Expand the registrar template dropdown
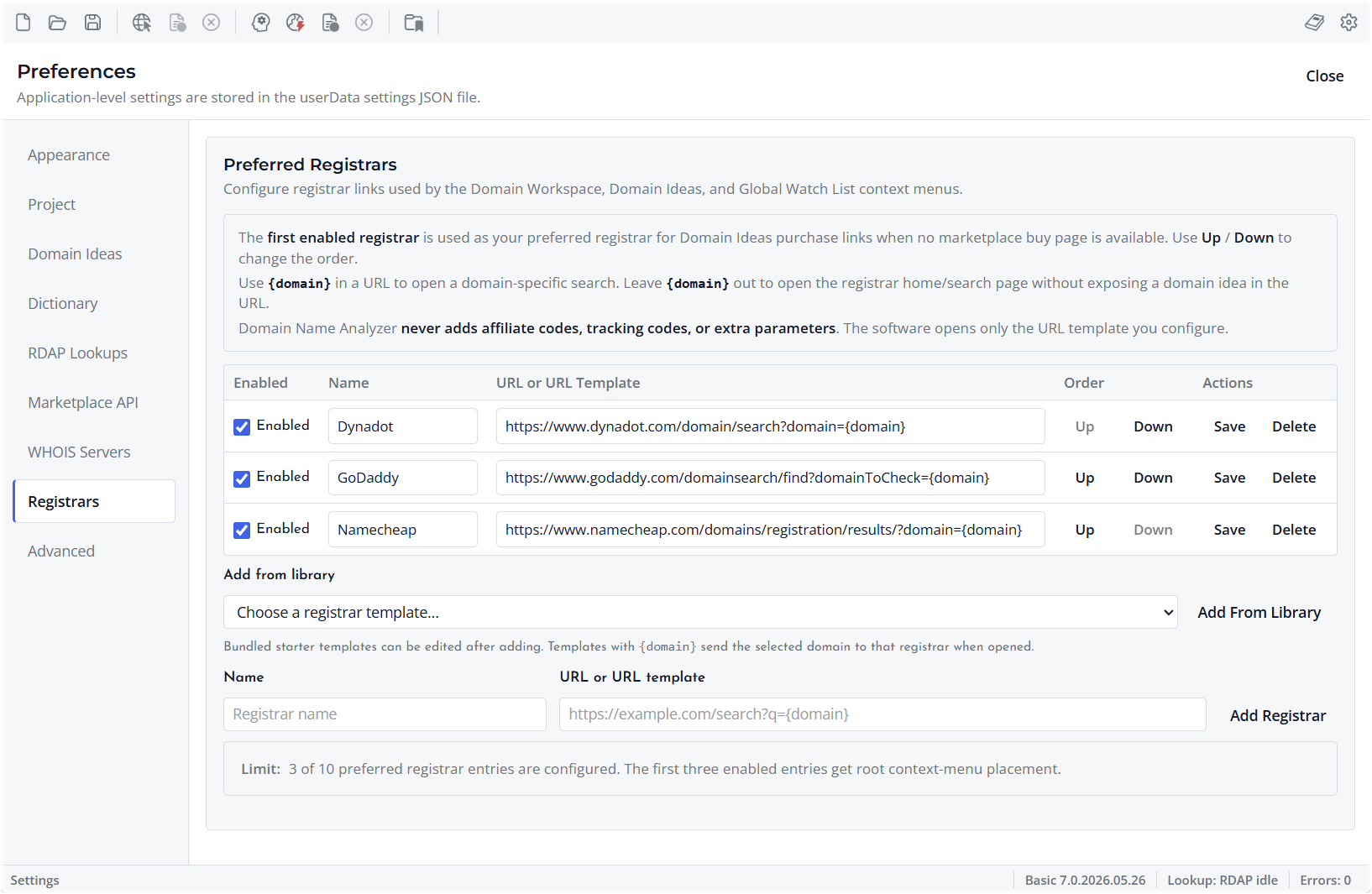Image resolution: width=1372 pixels, height=894 pixels. [700, 613]
